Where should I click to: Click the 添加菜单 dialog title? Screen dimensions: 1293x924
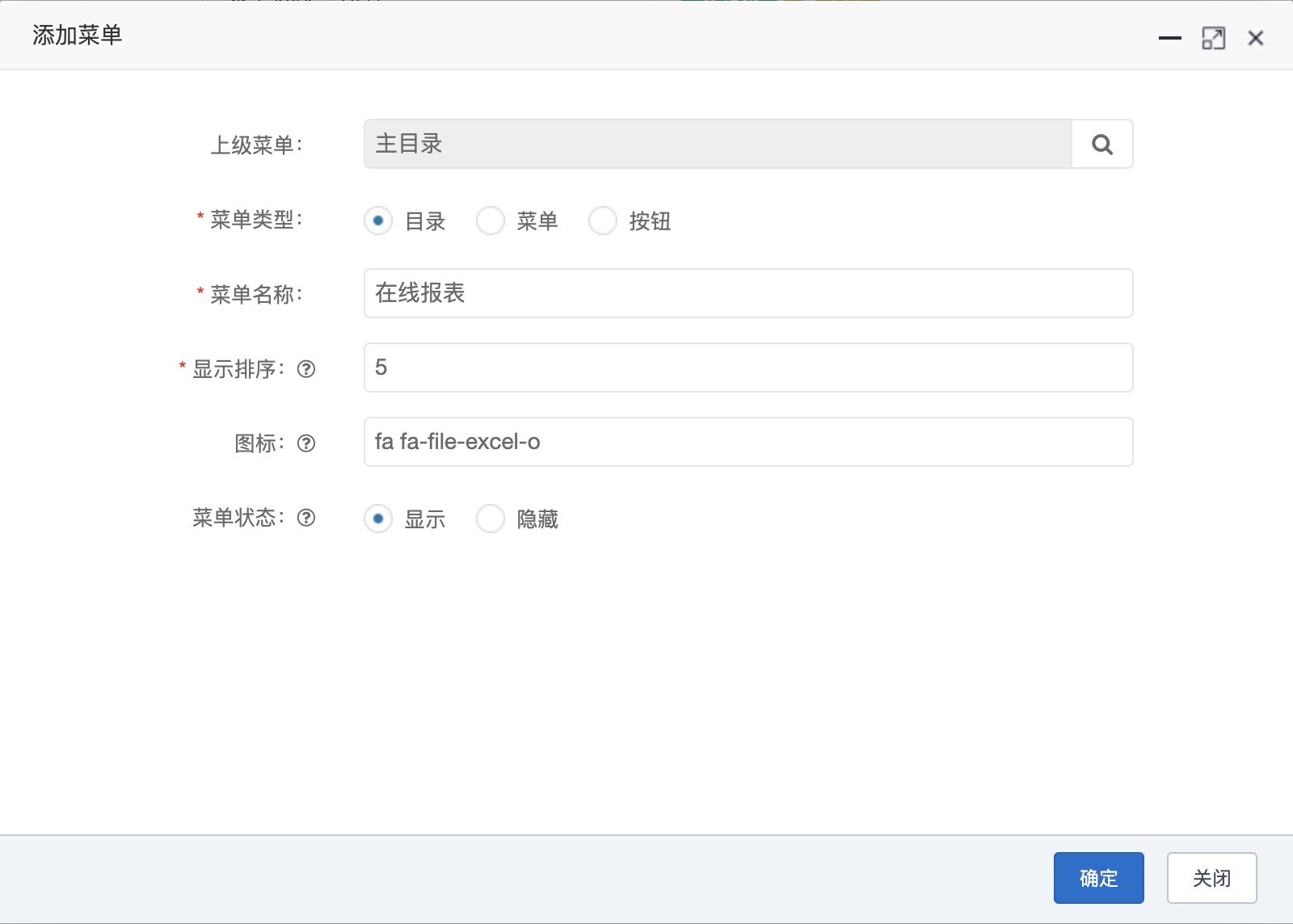coord(78,35)
